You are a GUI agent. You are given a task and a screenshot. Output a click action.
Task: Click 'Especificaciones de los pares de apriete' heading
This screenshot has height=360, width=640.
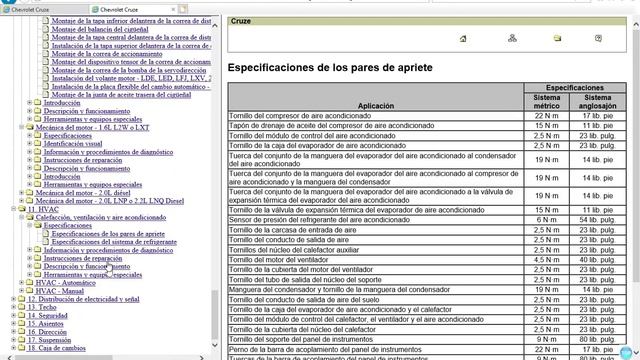[x=330, y=67]
